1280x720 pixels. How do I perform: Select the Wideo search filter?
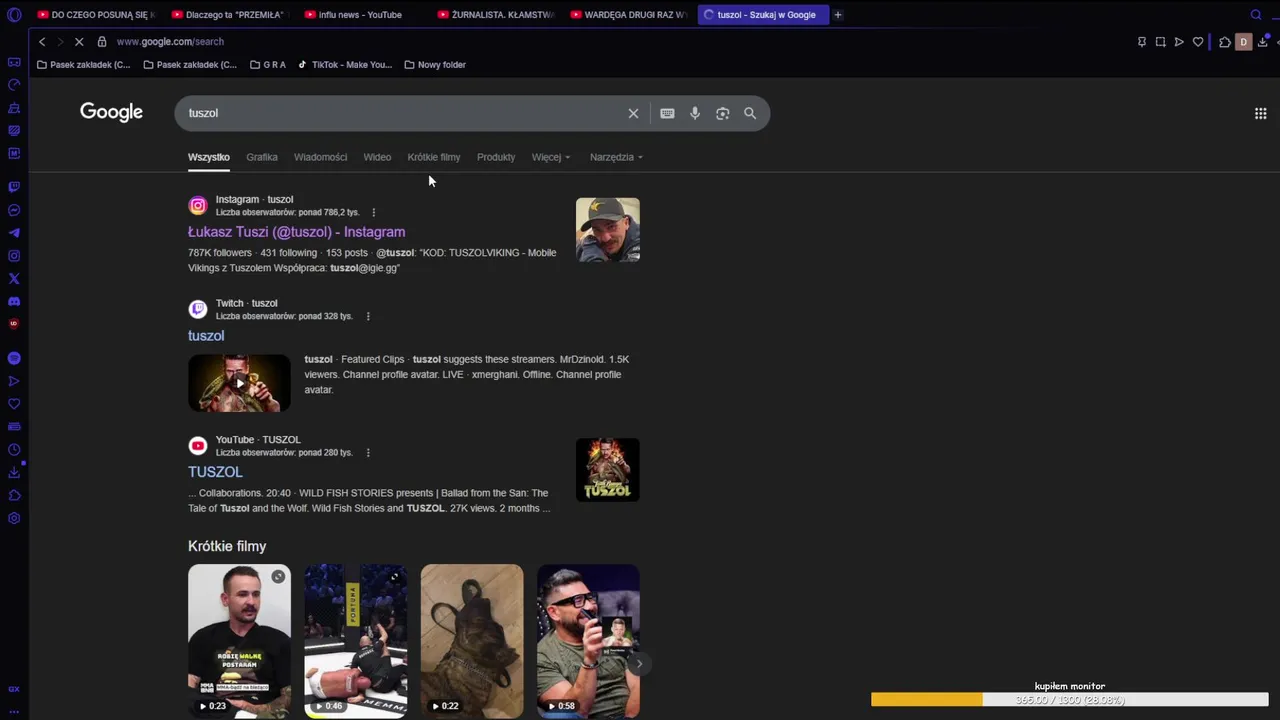click(x=377, y=157)
